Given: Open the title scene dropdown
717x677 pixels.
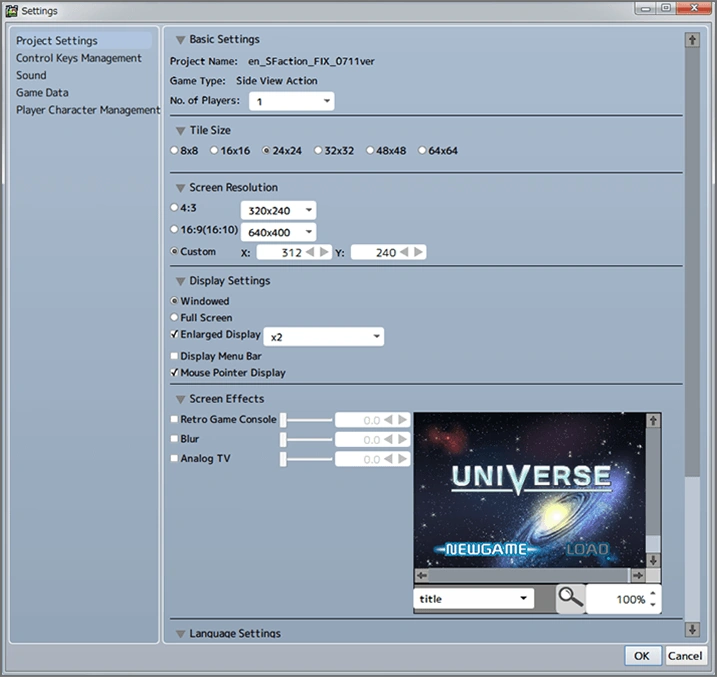Looking at the screenshot, I should coord(474,598).
